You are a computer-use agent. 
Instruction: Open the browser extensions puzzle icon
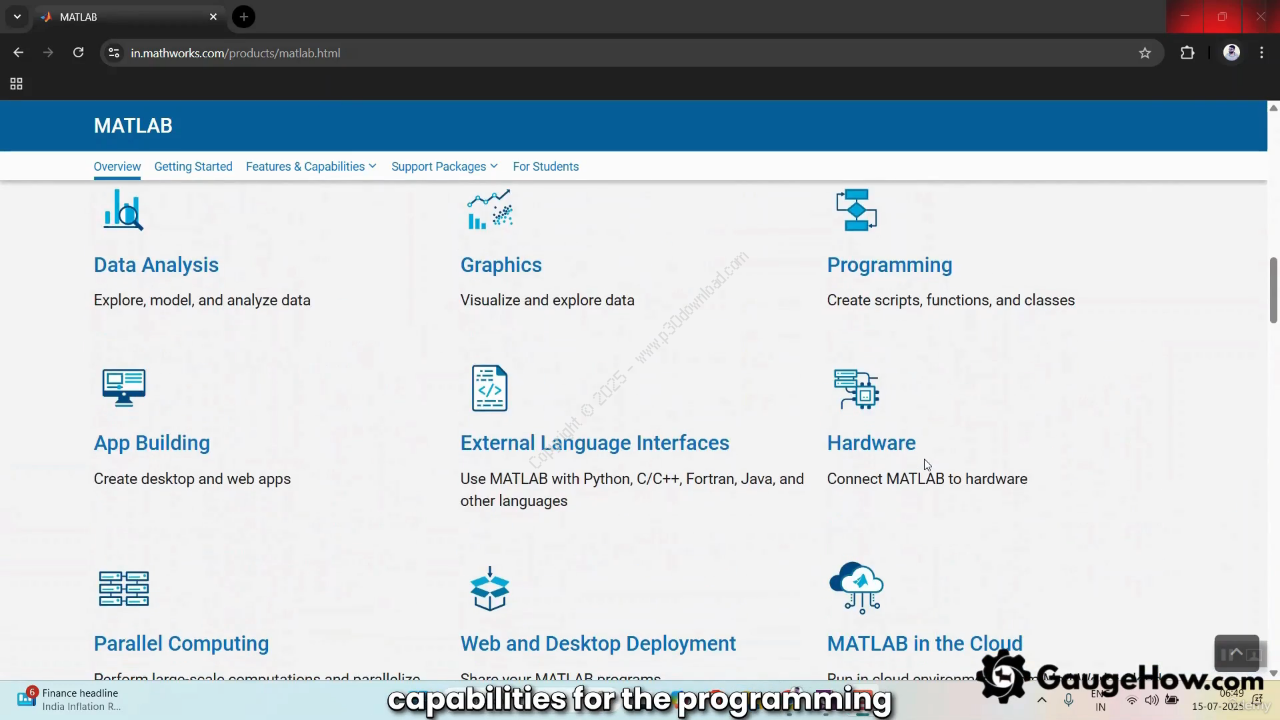[x=1187, y=53]
